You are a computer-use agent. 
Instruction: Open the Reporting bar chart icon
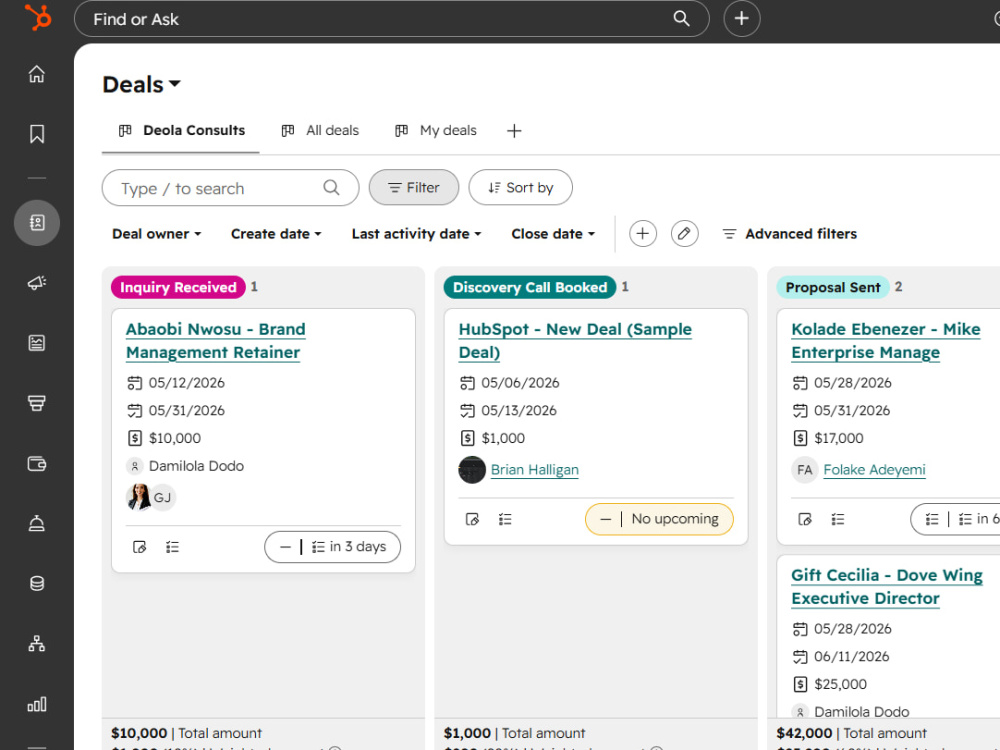click(x=37, y=704)
